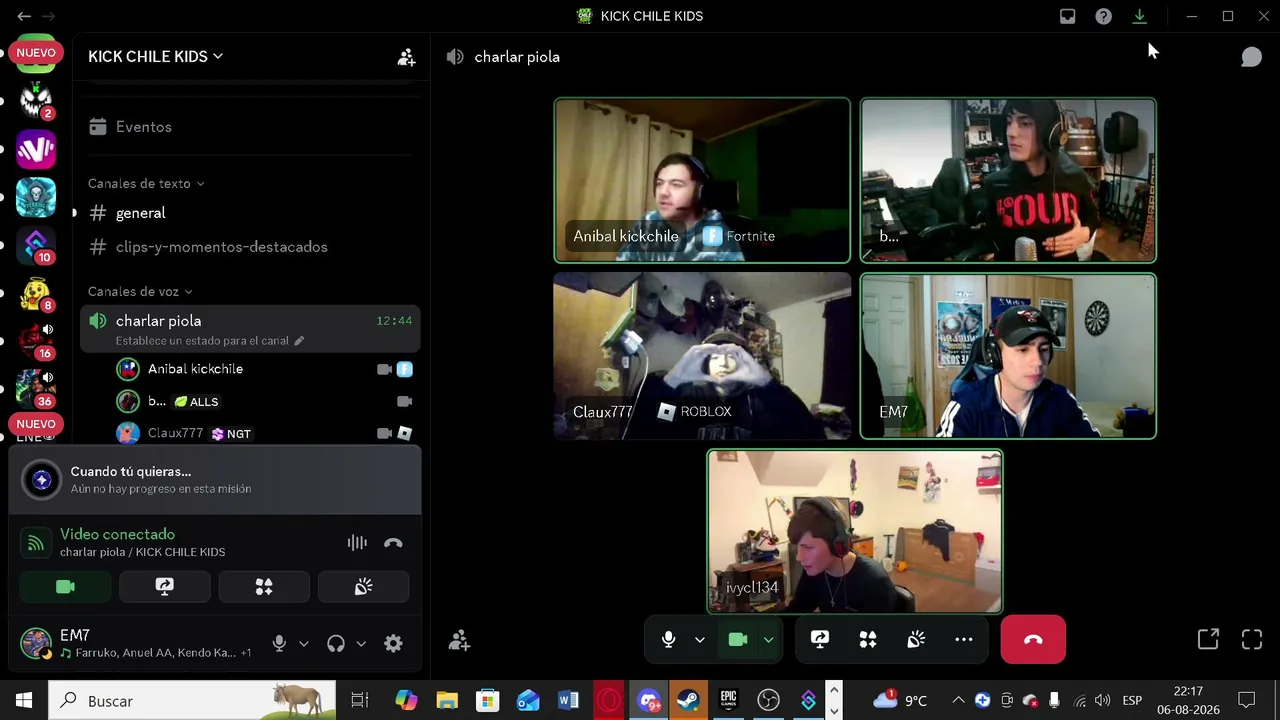Open the clips-y-momentos-destacados channel
This screenshot has height=720, width=1280.
250,247
